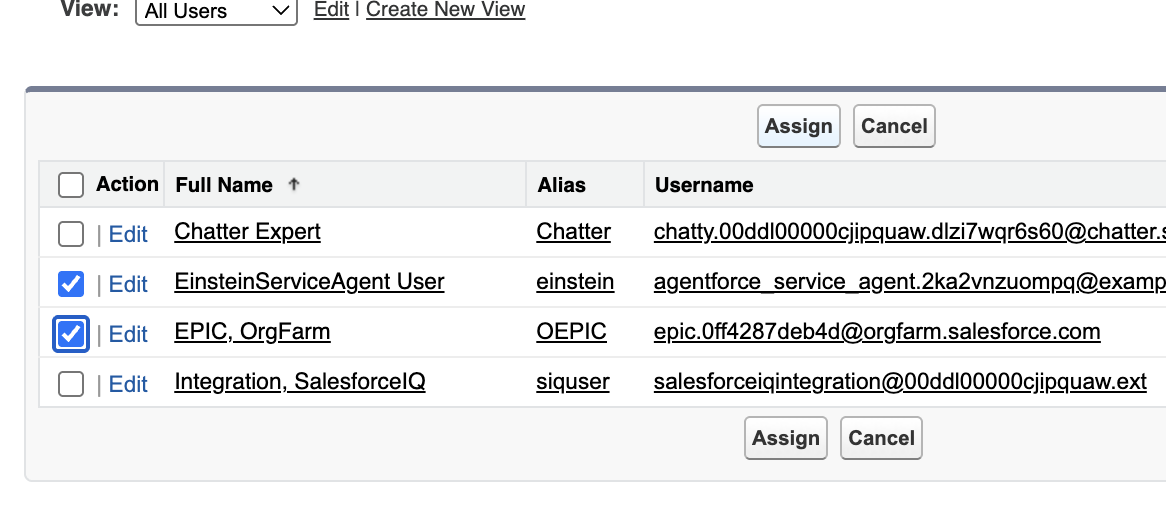1166x508 pixels.
Task: Click the view Edit link beside dropdown
Action: tap(331, 10)
